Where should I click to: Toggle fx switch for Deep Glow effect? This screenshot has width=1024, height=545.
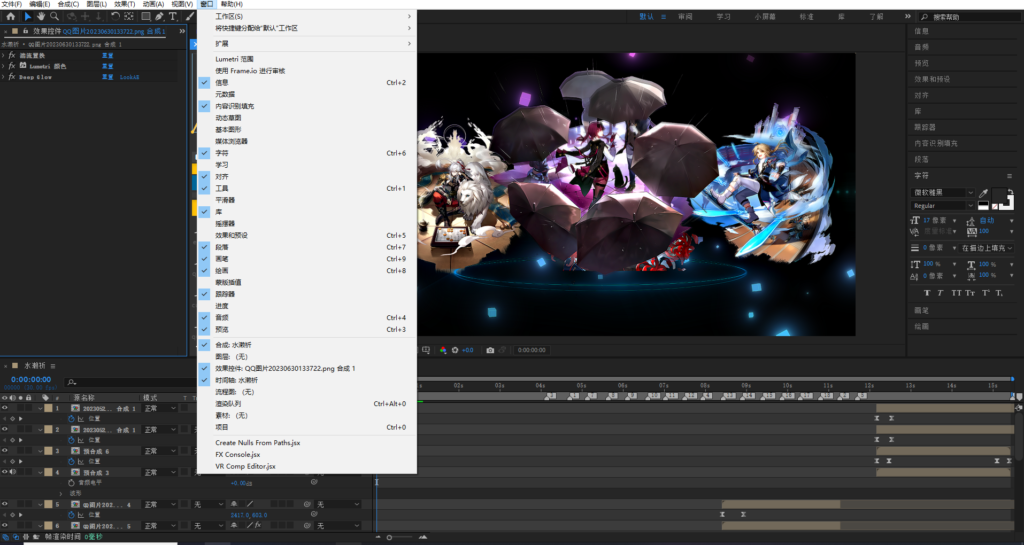pyautogui.click(x=12, y=76)
